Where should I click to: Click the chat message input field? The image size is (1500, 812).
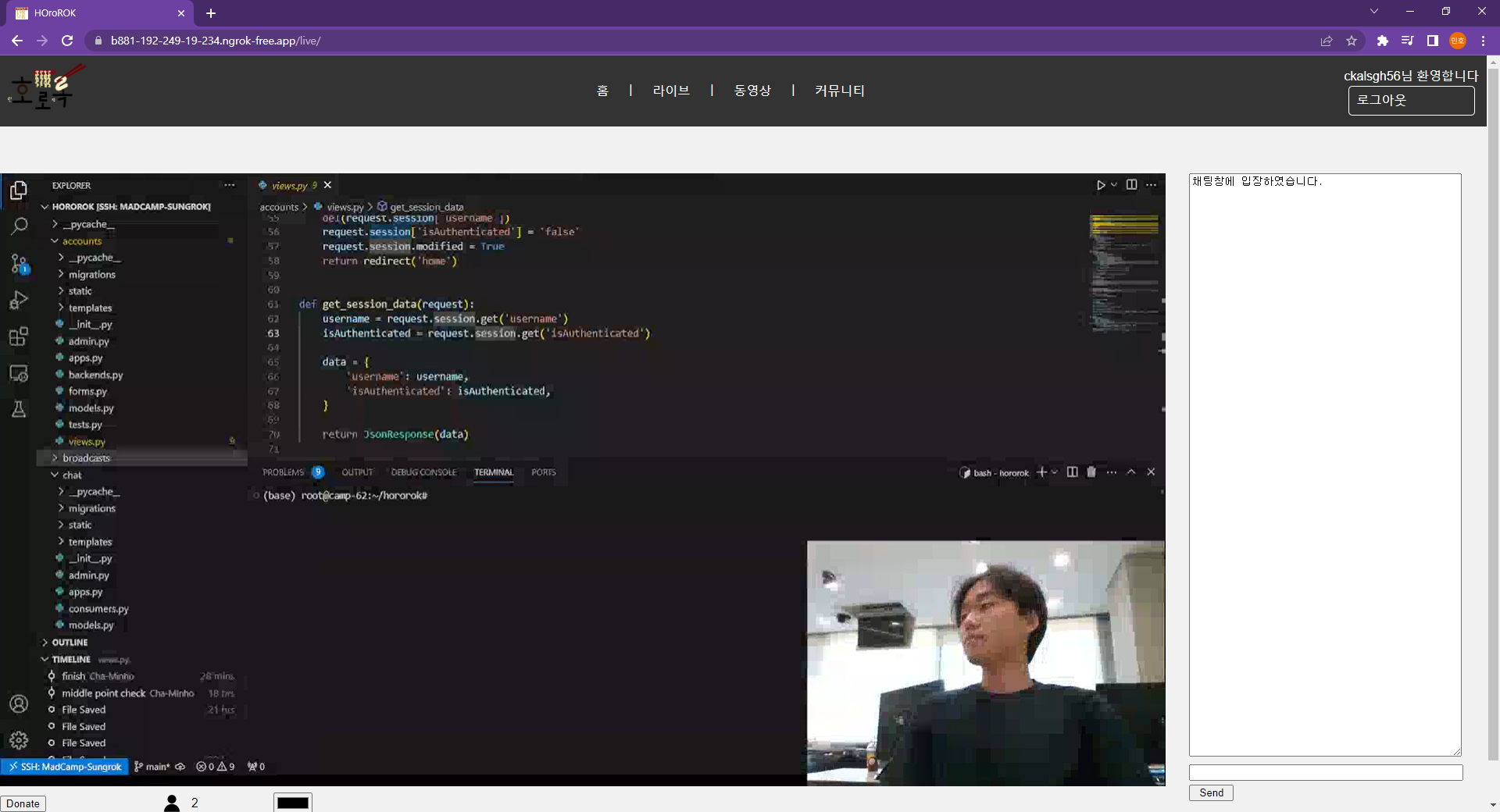(x=1324, y=771)
